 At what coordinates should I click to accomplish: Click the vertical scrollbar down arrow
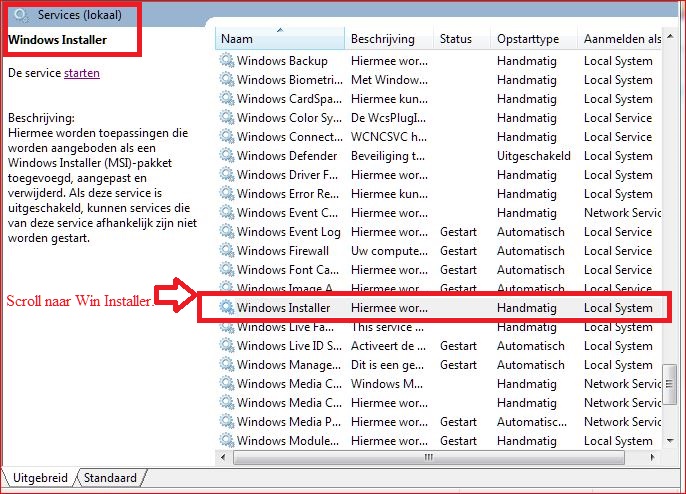tap(669, 441)
